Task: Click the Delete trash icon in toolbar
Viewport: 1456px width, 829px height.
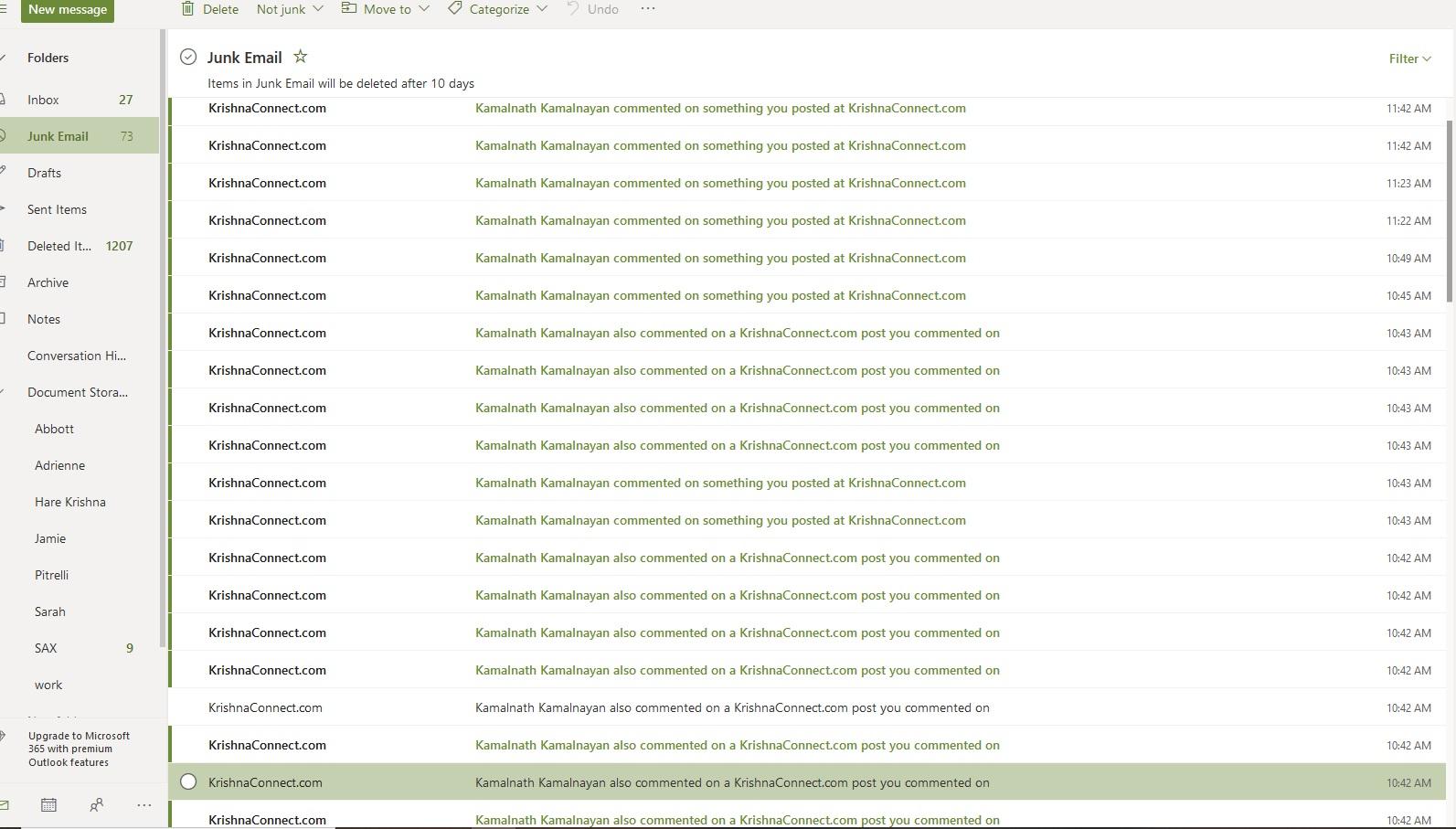Action: click(188, 9)
